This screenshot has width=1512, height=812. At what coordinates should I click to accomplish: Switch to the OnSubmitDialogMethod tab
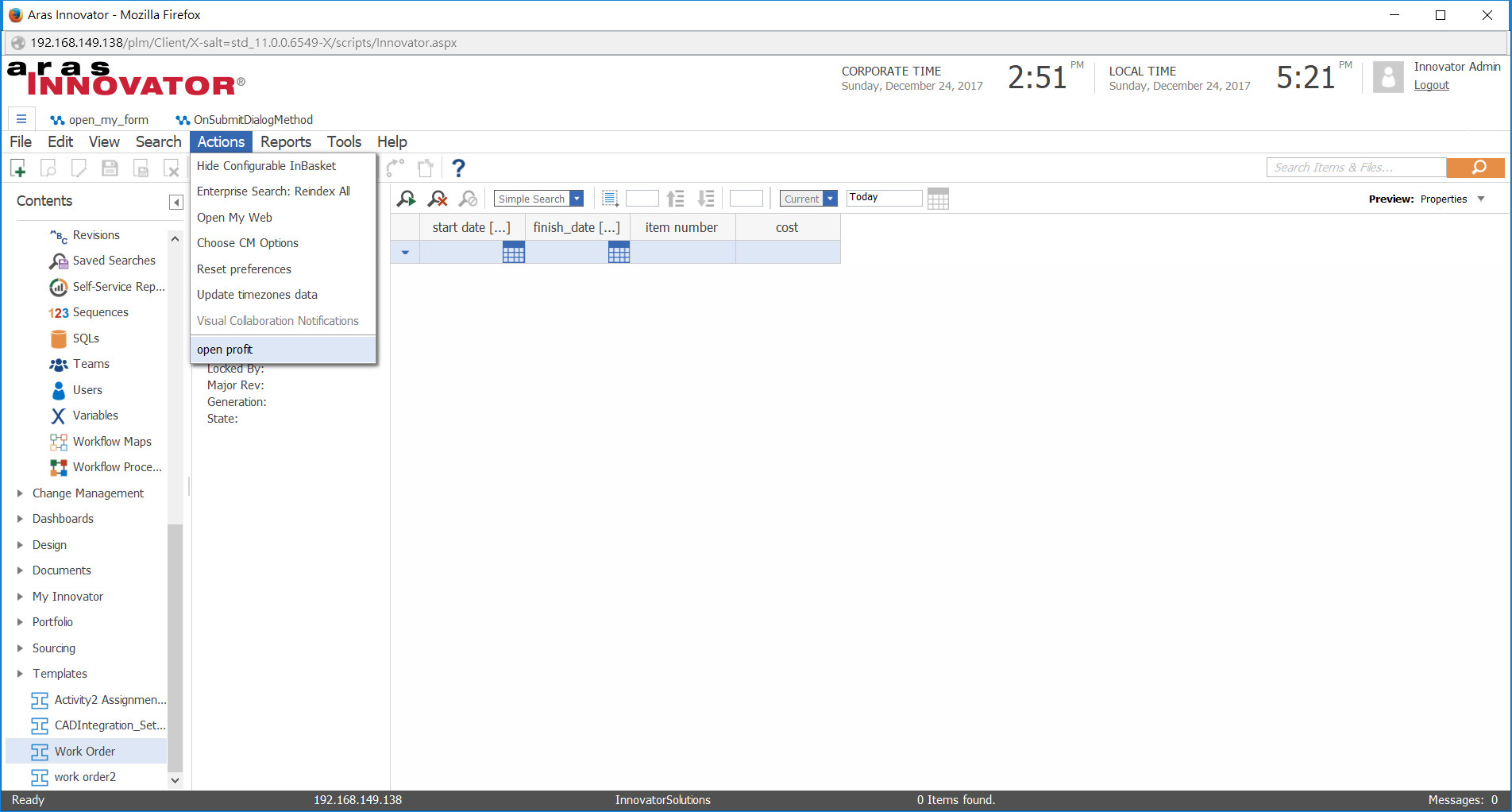[x=245, y=120]
